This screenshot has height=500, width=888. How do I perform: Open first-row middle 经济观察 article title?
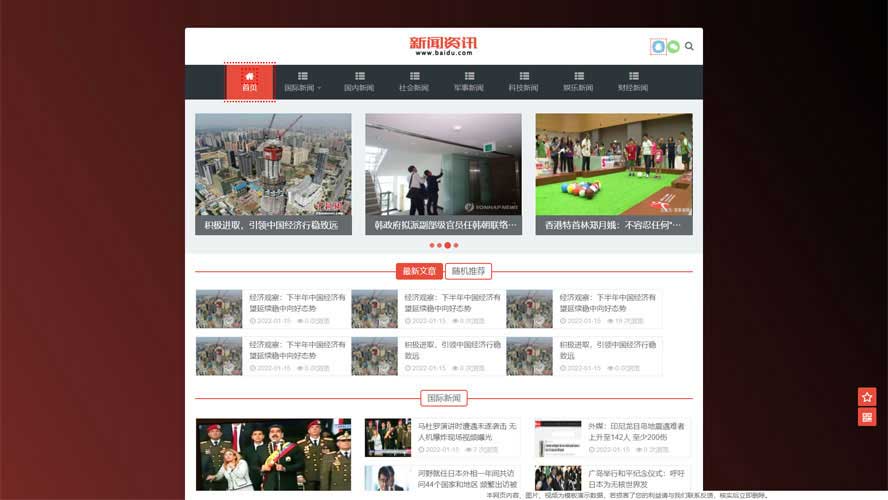click(452, 303)
